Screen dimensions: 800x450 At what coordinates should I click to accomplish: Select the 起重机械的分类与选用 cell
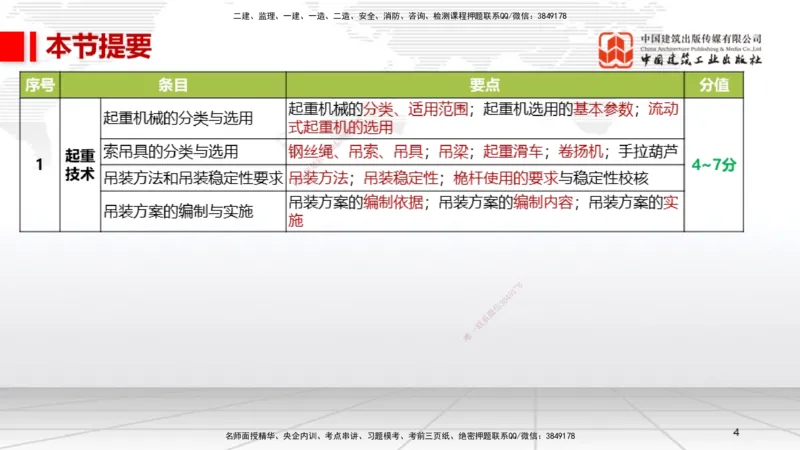pos(193,118)
